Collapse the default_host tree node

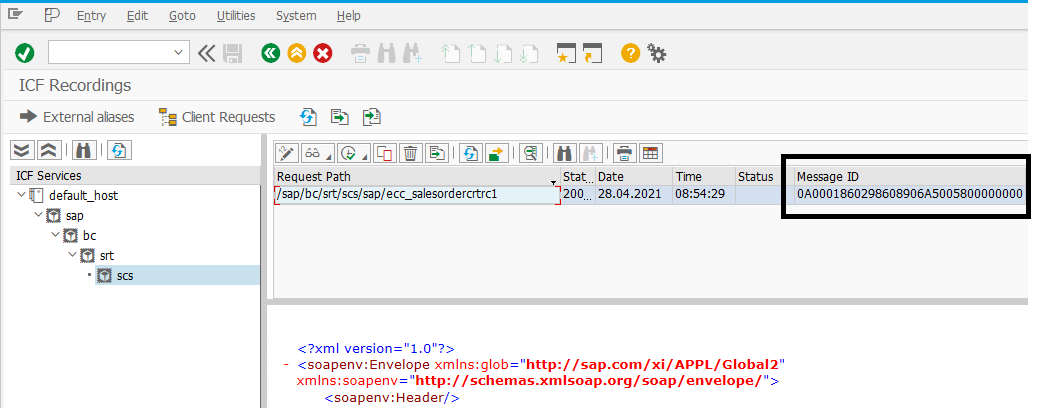[x=22, y=195]
